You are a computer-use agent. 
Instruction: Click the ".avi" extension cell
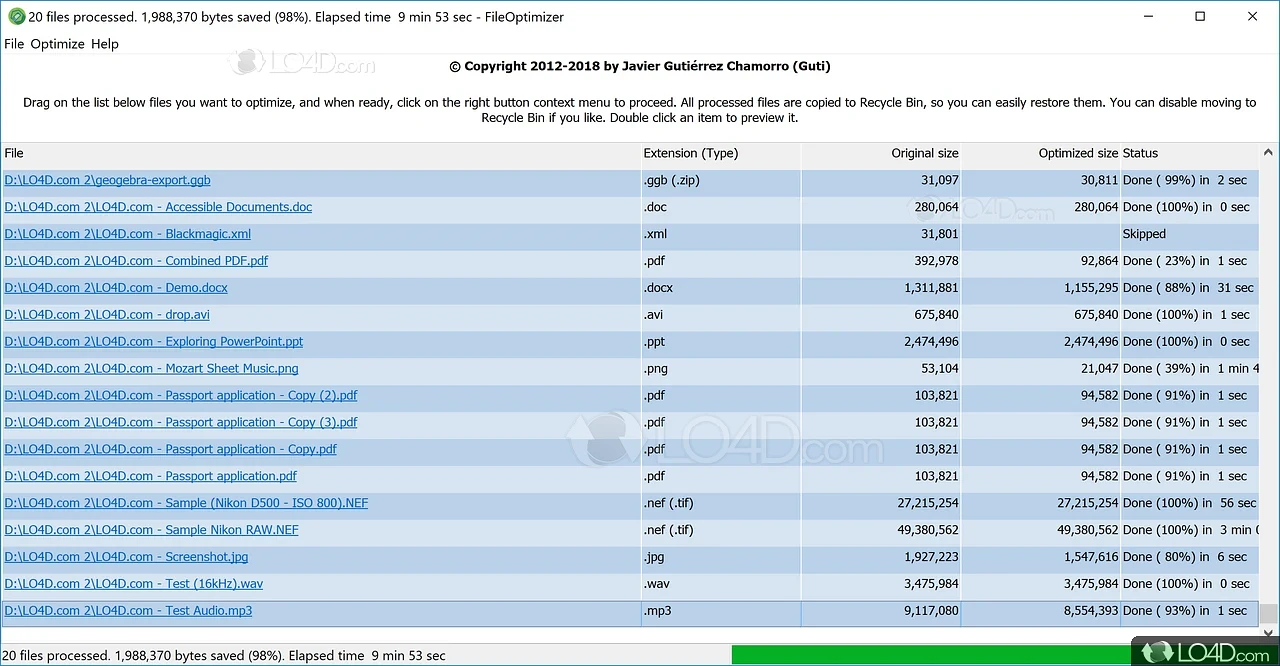655,315
